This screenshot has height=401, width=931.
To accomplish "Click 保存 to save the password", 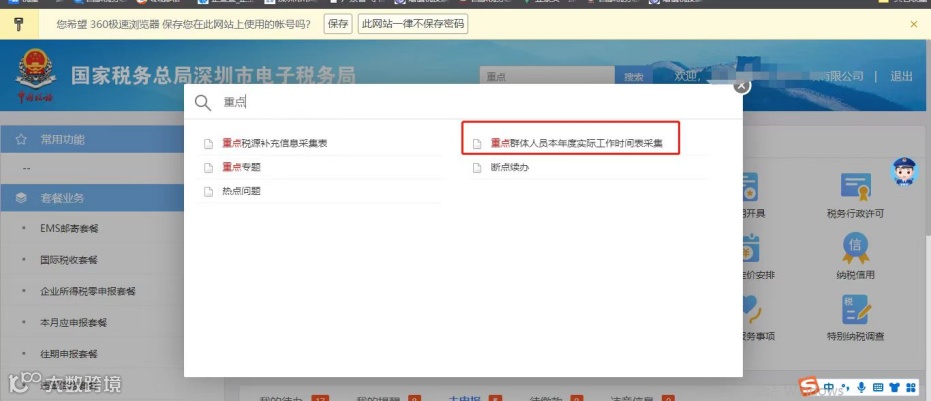I will (338, 24).
